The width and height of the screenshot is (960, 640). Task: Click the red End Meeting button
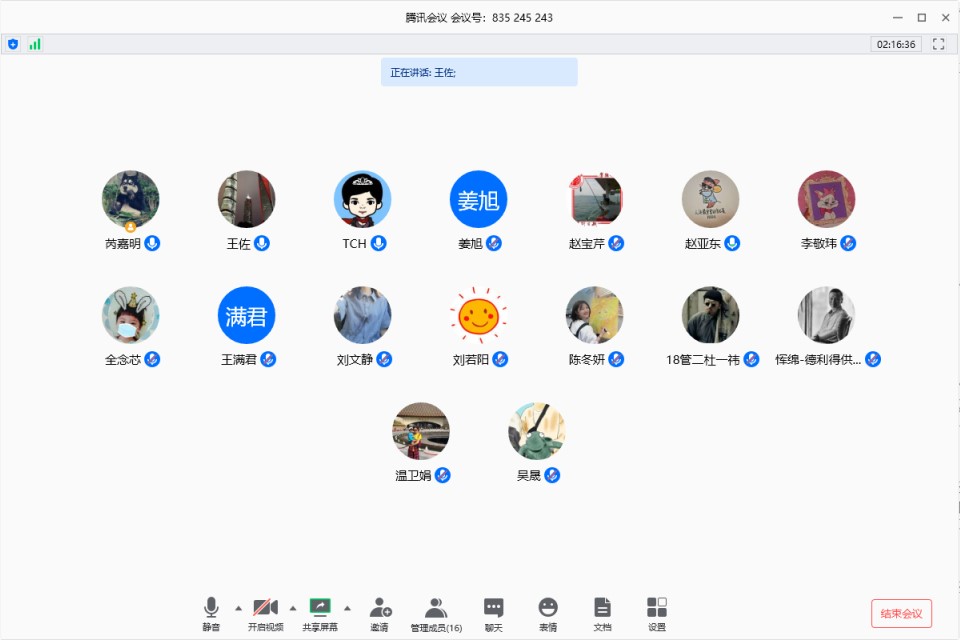(x=901, y=613)
